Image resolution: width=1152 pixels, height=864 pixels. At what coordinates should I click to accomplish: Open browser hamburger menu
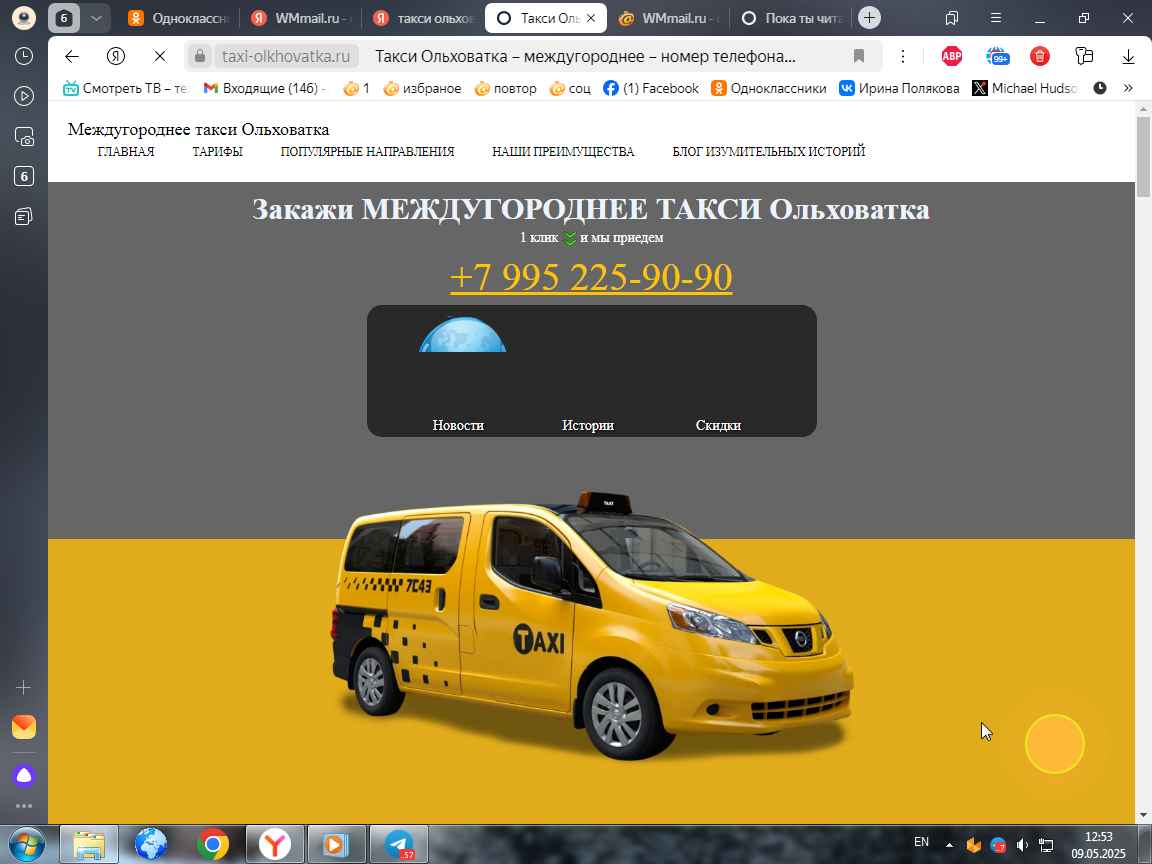tap(996, 18)
